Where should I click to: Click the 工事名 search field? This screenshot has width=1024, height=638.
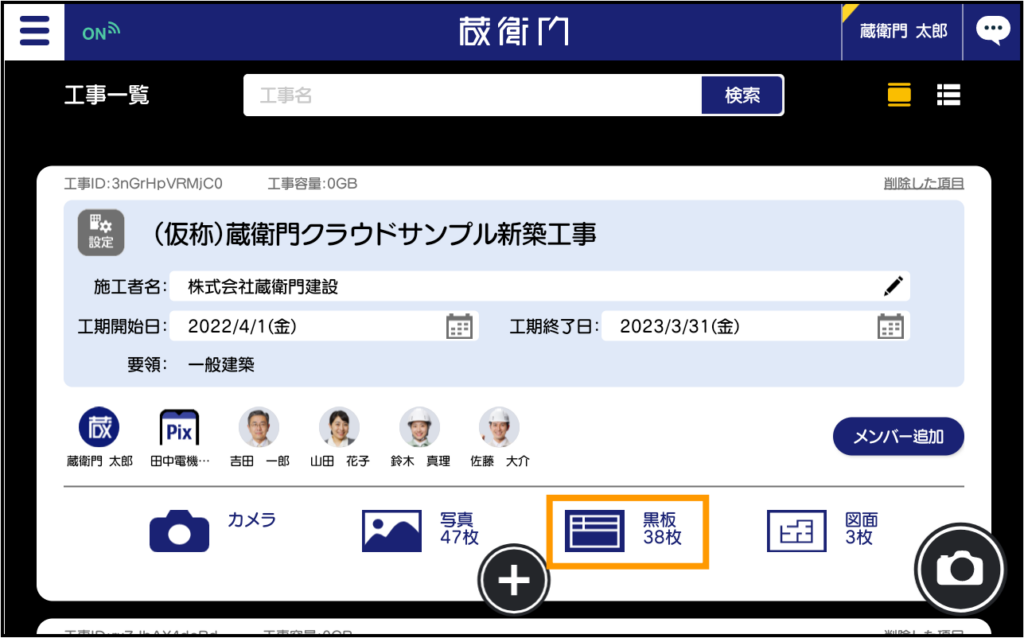point(473,95)
